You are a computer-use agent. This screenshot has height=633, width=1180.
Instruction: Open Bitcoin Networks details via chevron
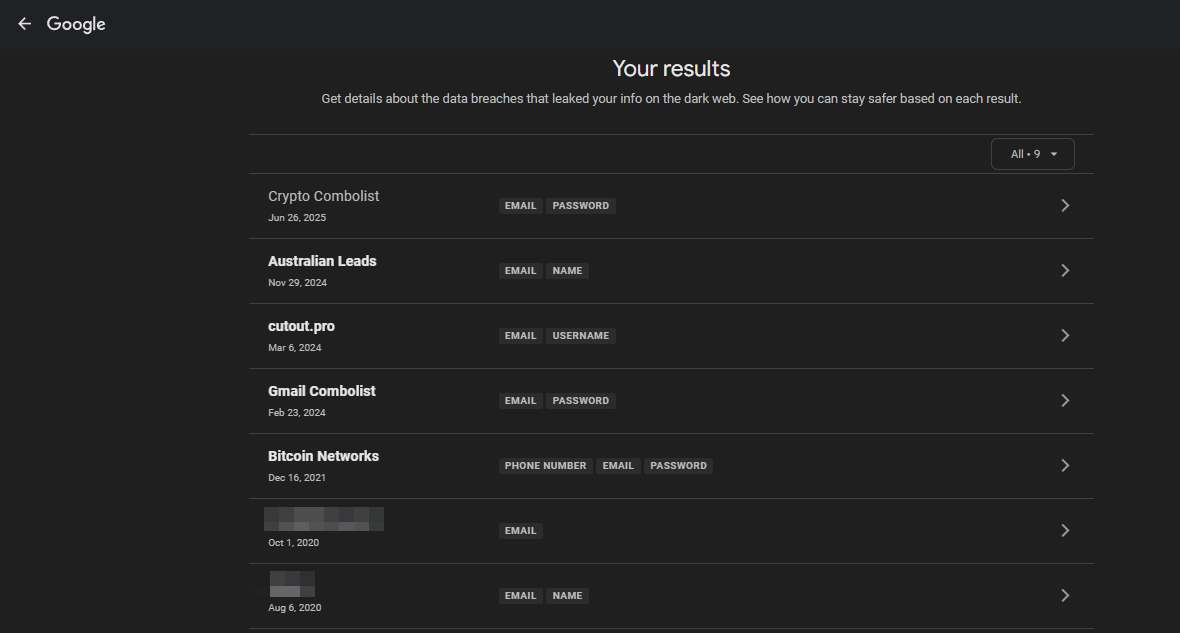pyautogui.click(x=1065, y=466)
